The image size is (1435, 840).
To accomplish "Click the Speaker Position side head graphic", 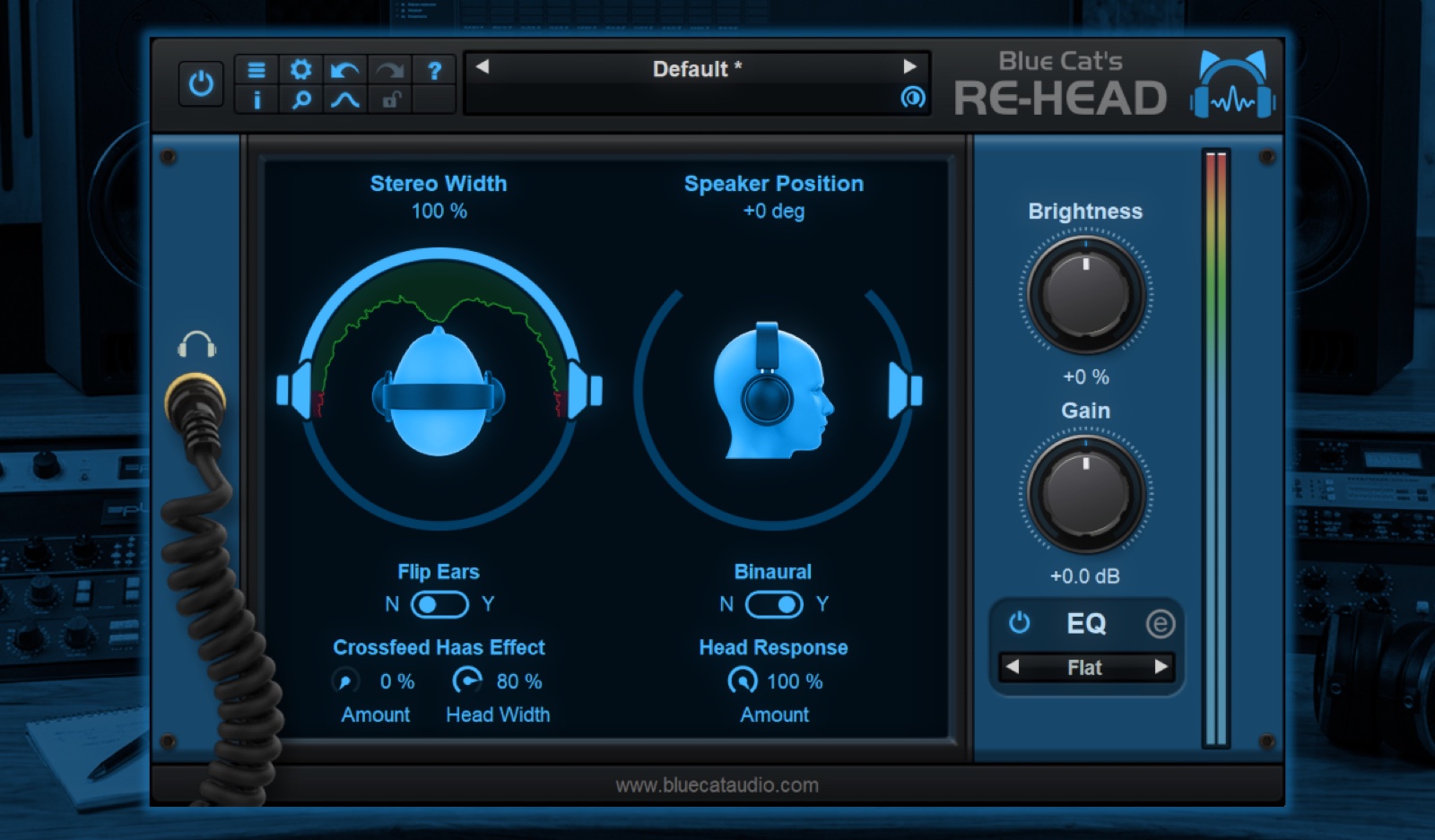I will click(772, 391).
